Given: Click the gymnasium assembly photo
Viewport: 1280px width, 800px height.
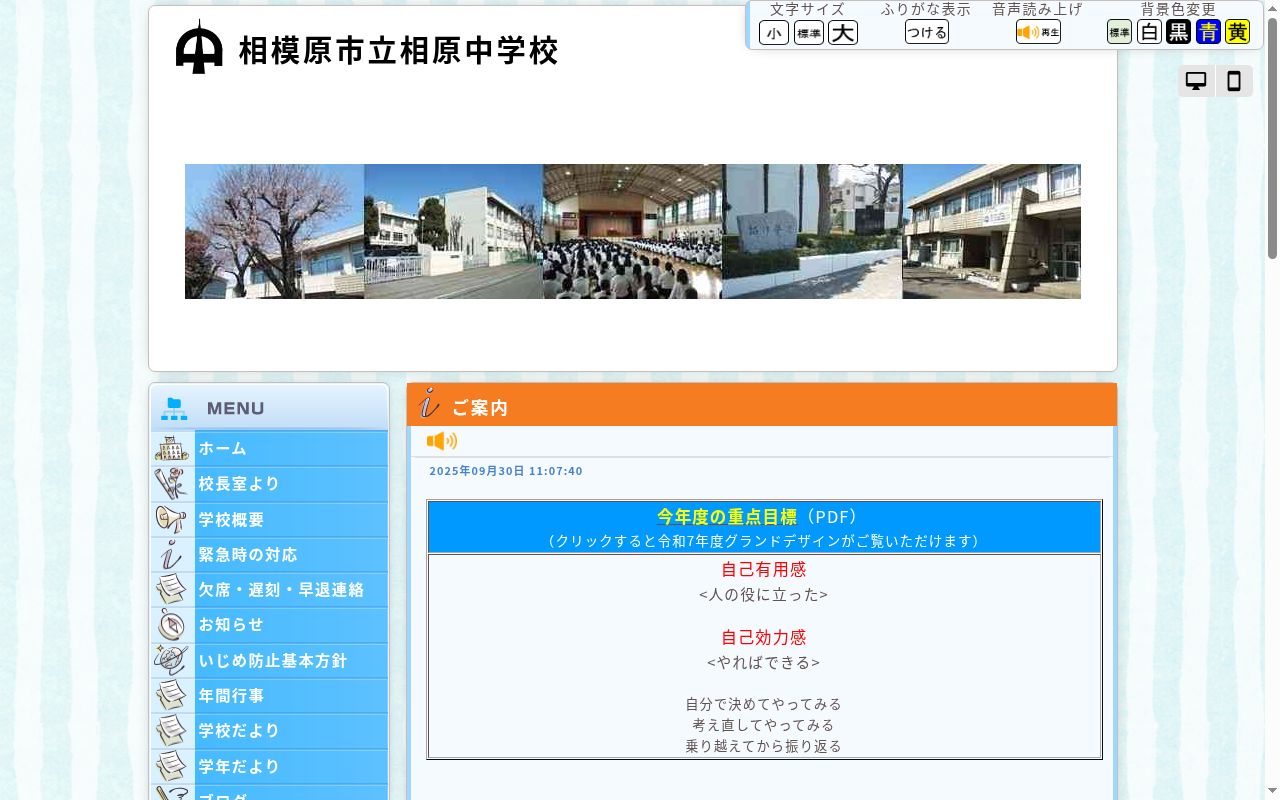Looking at the screenshot, I should pos(633,231).
